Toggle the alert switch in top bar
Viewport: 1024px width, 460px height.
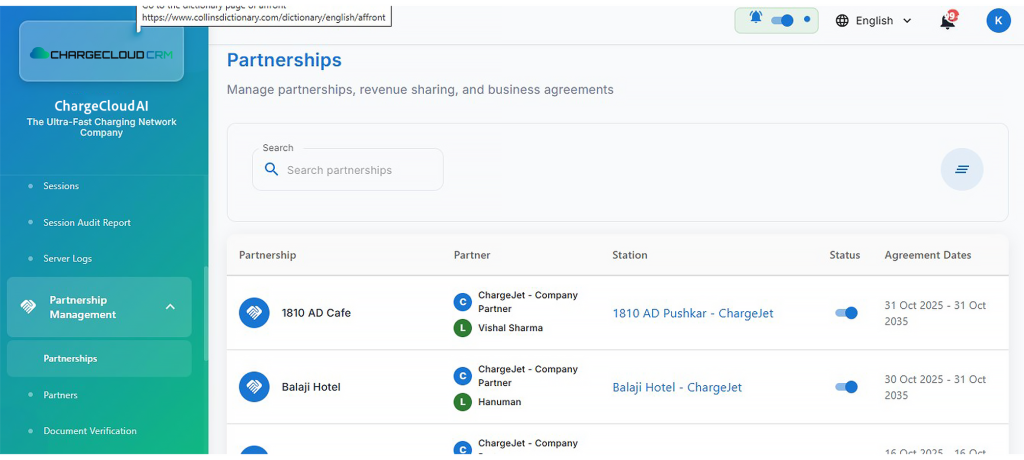782,20
